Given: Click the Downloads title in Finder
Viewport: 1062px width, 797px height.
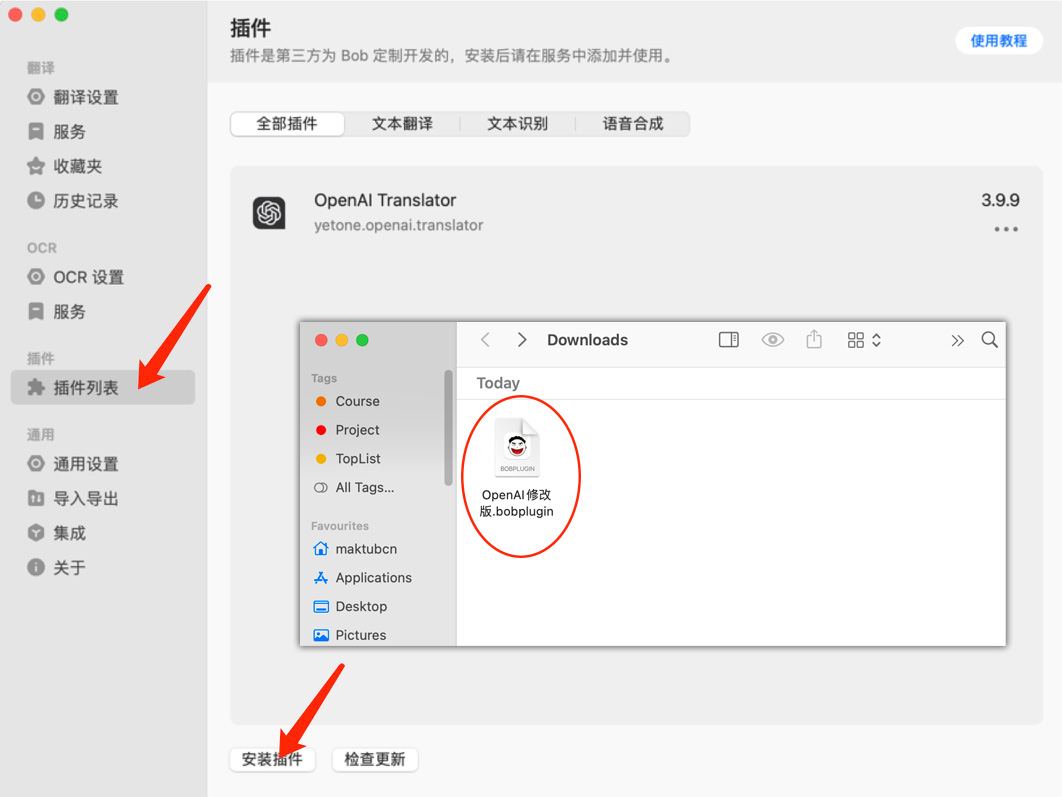Looking at the screenshot, I should coord(587,340).
